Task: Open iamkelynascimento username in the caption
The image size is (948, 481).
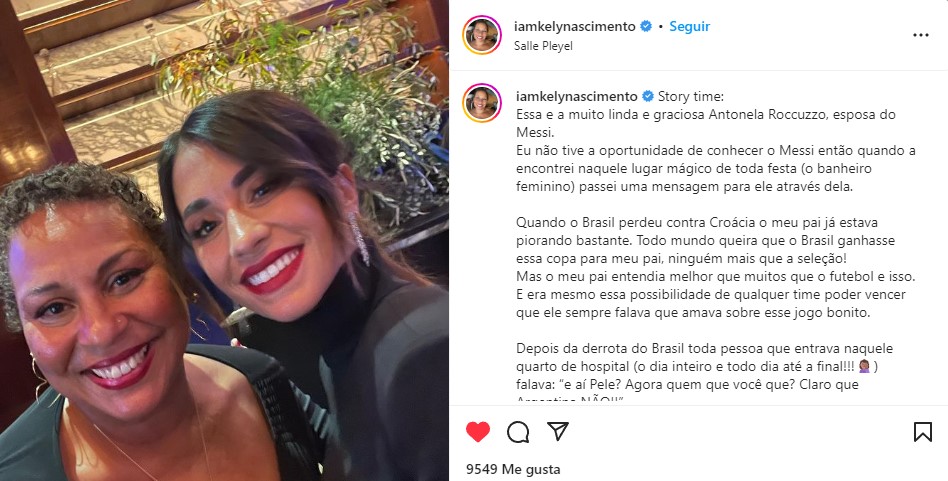Action: pos(577,96)
